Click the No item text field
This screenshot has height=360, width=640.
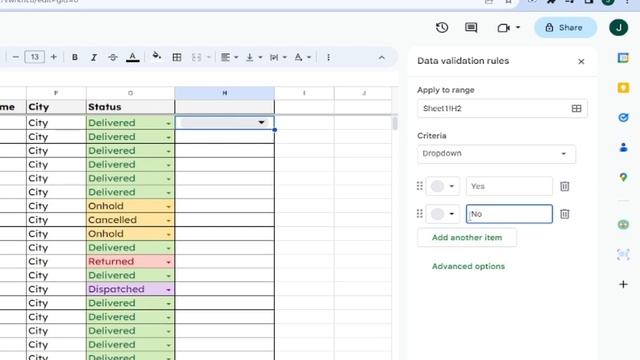click(x=509, y=214)
